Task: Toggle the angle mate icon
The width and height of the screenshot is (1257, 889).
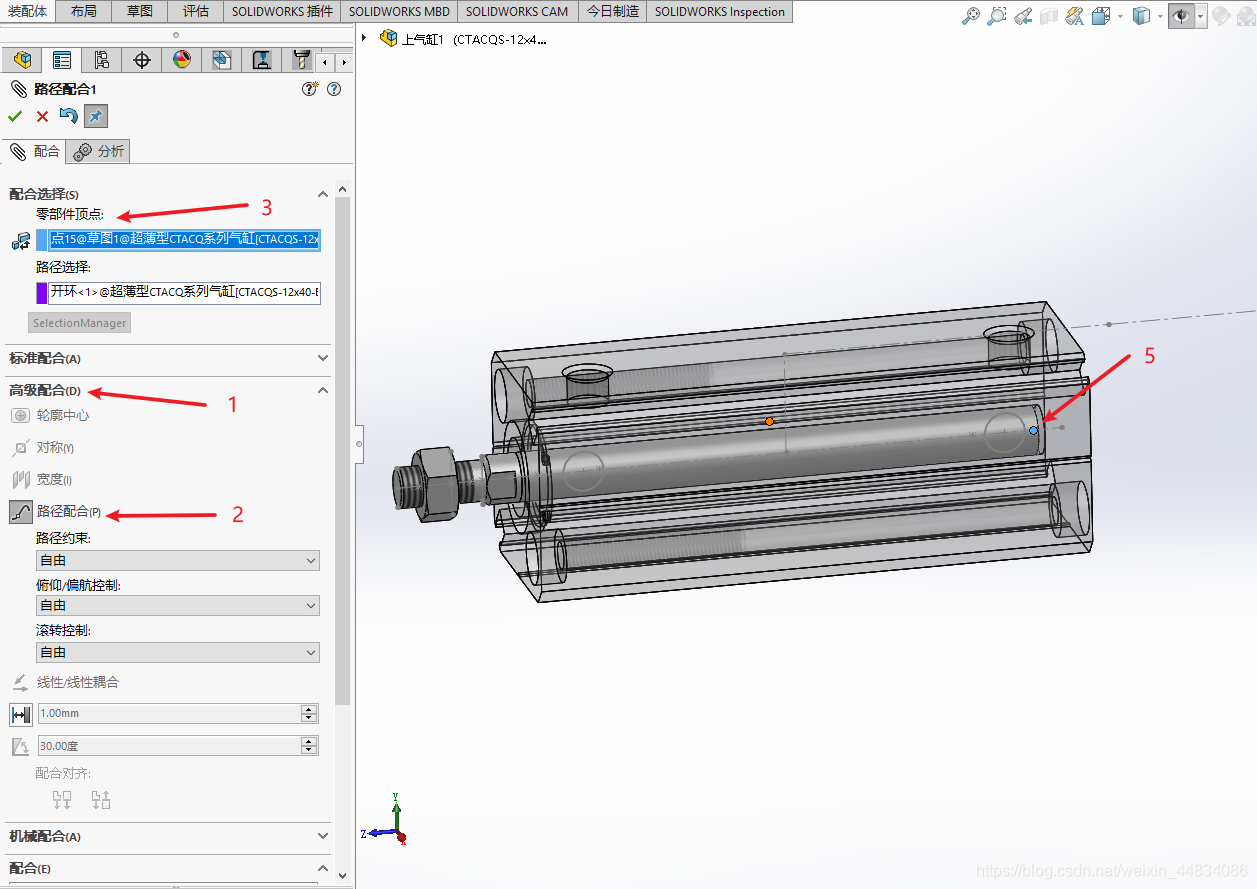Action: click(x=21, y=746)
